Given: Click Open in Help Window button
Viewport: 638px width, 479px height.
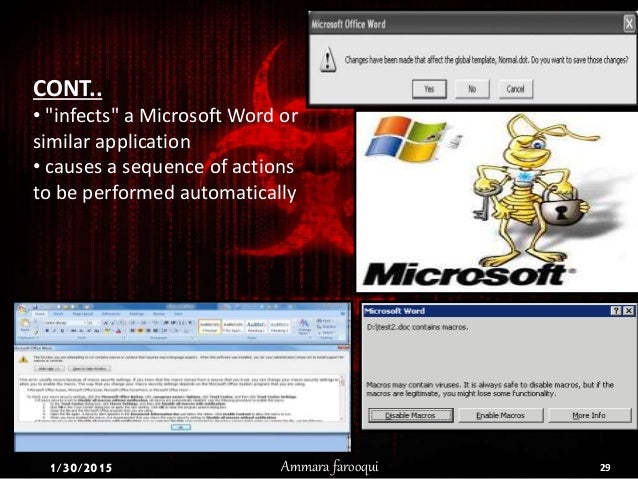Looking at the screenshot, I should click(89, 369).
